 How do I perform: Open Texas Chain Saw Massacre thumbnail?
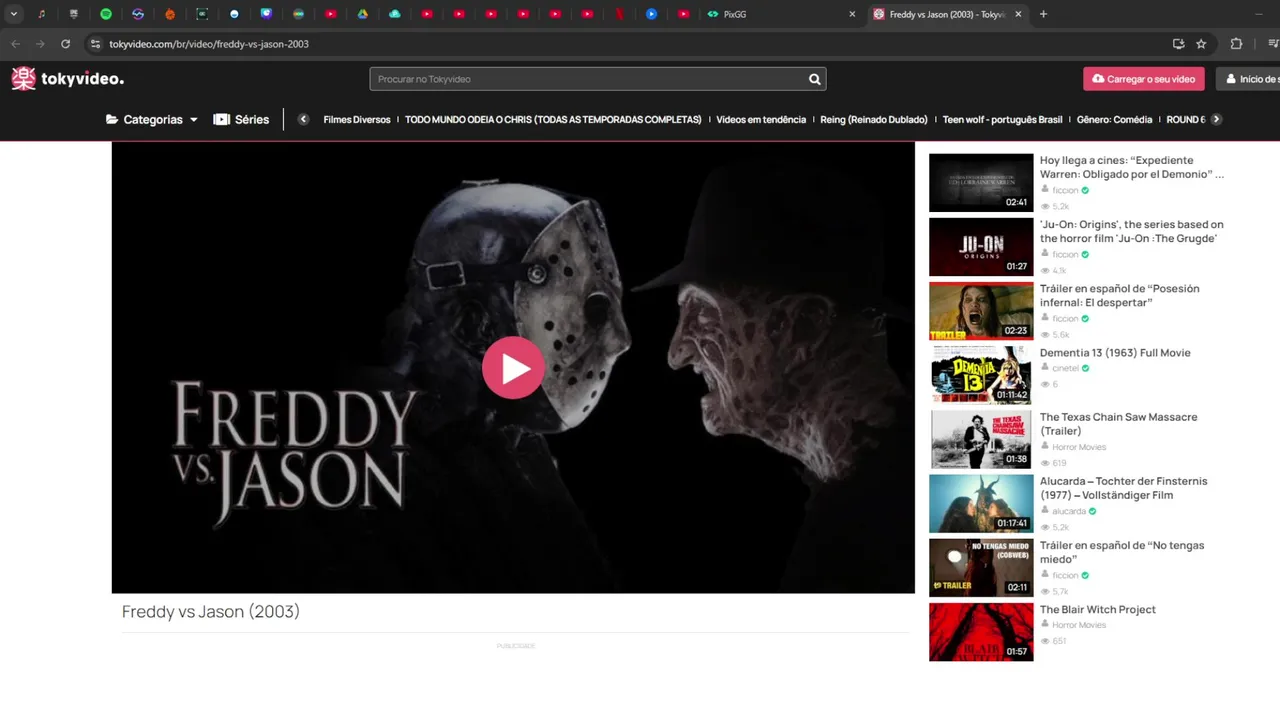981,439
